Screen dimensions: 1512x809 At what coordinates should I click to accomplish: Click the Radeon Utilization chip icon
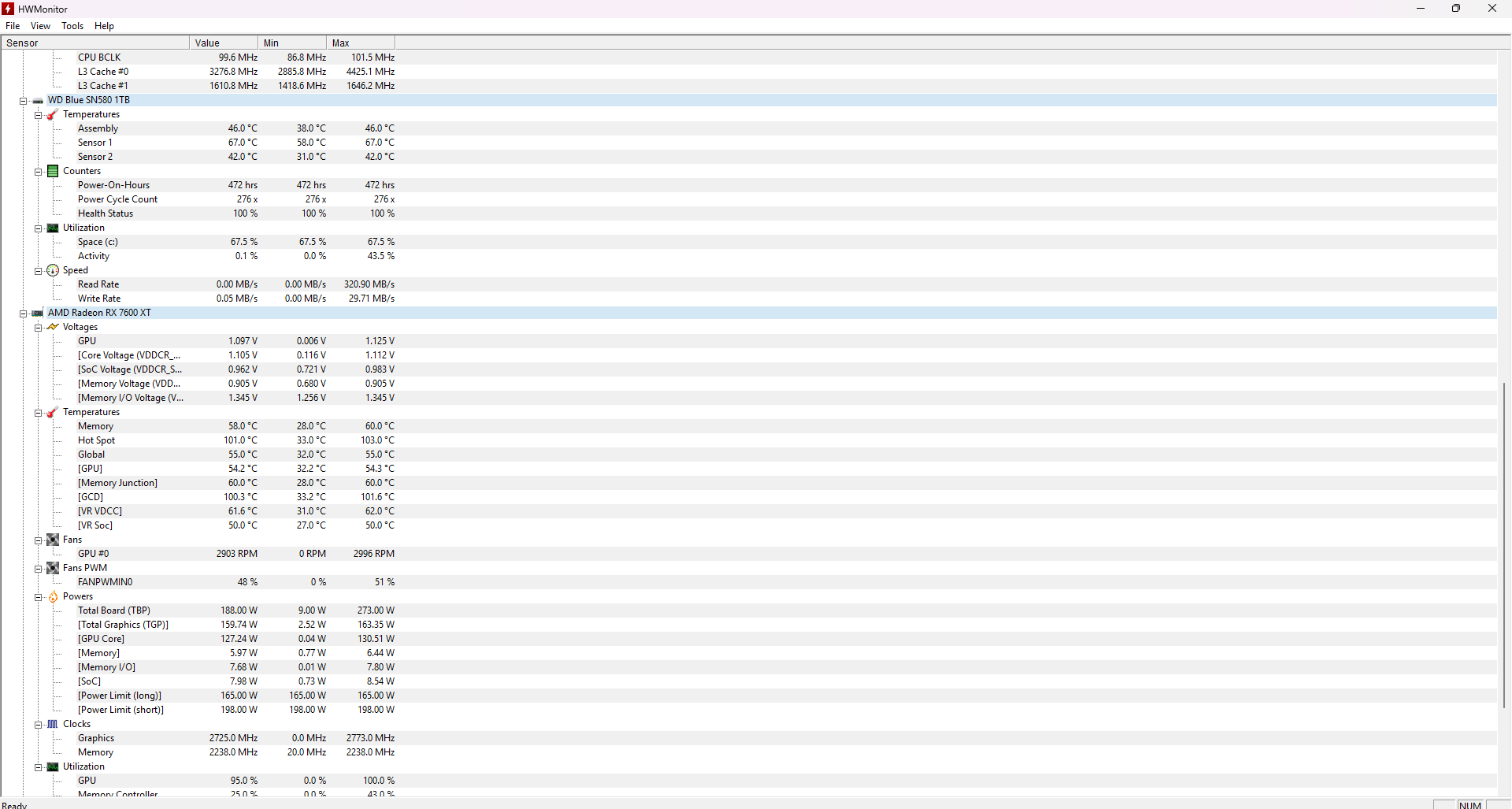pyautogui.click(x=53, y=767)
